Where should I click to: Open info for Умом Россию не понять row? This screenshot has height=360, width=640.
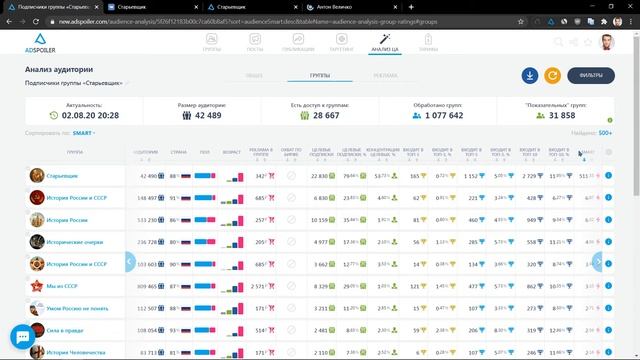[x=608, y=308]
